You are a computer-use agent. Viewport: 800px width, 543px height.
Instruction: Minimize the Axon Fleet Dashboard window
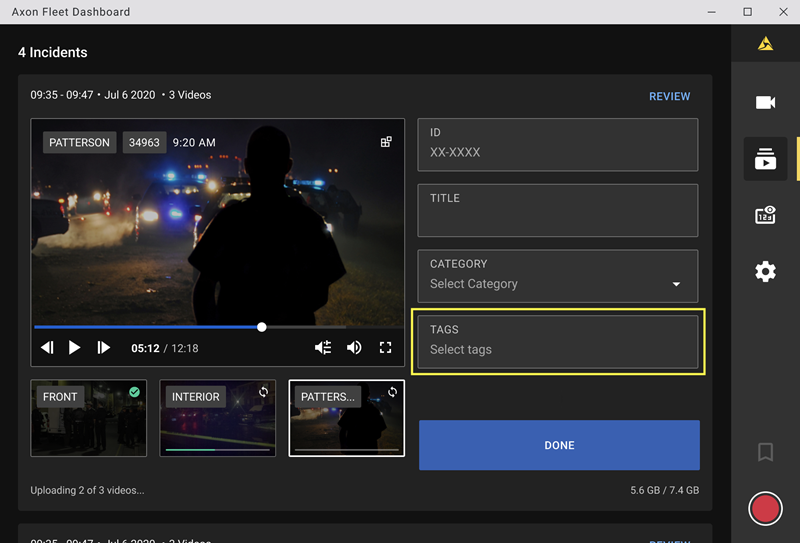tap(711, 12)
